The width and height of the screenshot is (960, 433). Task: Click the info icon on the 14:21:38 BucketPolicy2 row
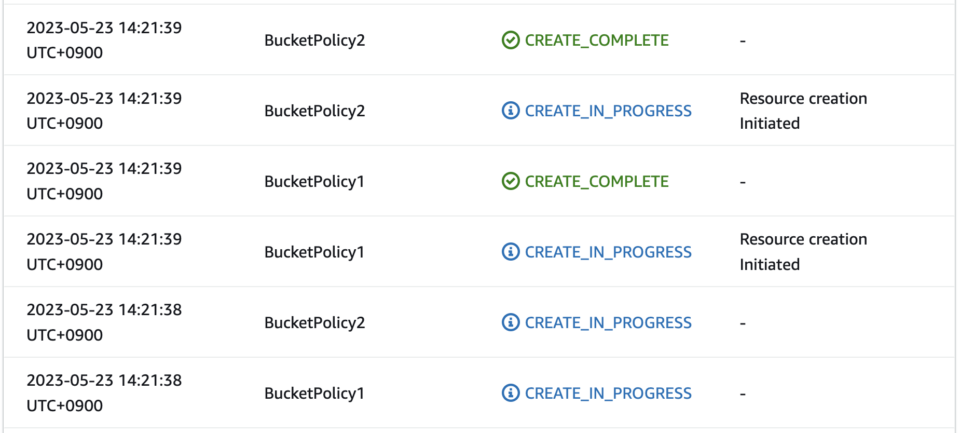click(x=511, y=322)
